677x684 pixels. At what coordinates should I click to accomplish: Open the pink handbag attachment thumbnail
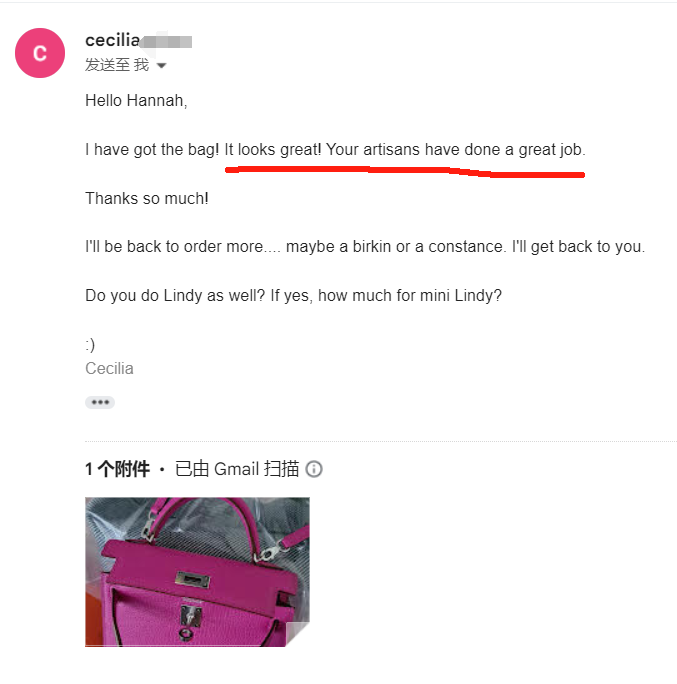pos(197,572)
